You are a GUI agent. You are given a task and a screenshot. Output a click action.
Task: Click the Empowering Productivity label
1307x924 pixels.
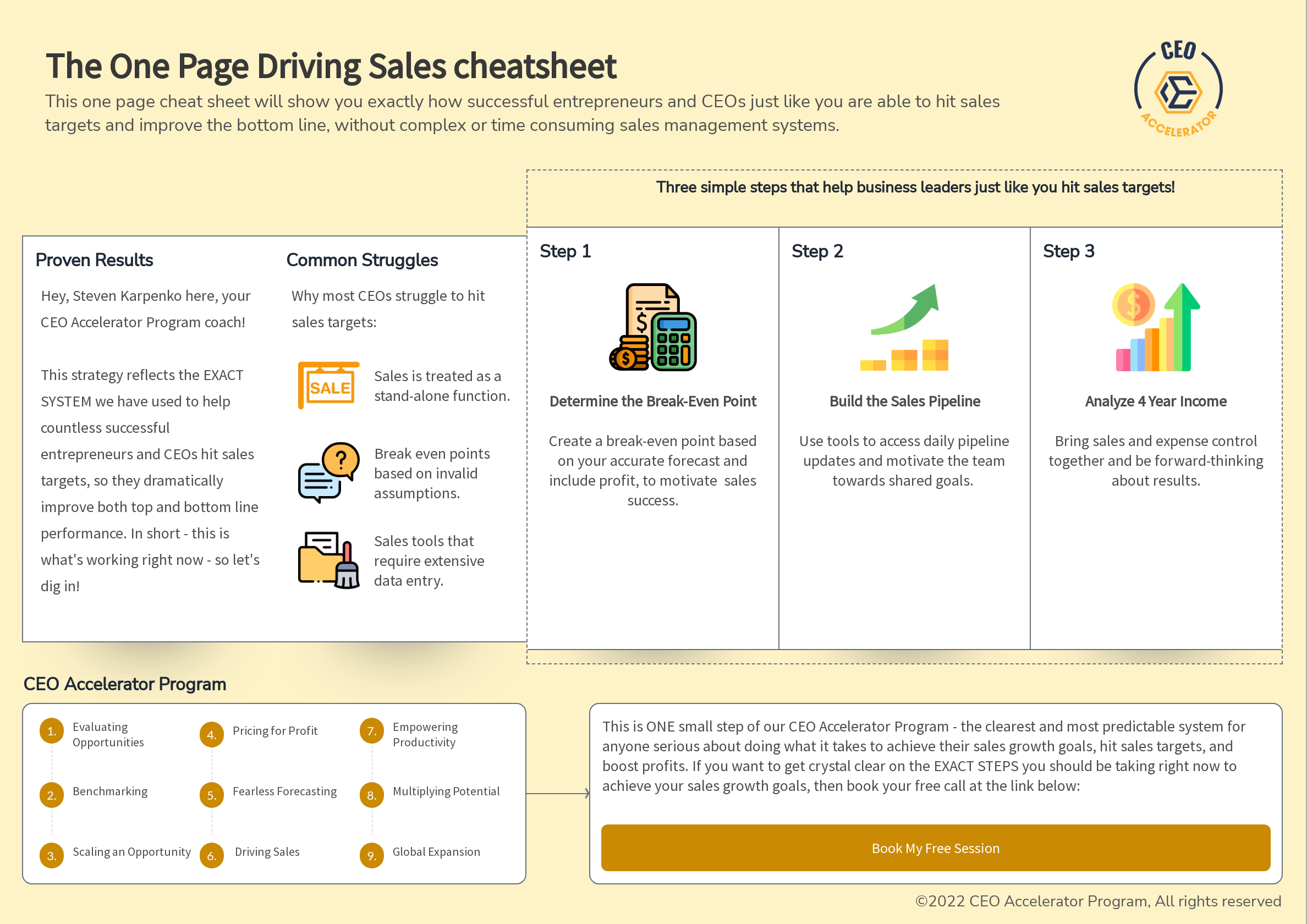[425, 734]
